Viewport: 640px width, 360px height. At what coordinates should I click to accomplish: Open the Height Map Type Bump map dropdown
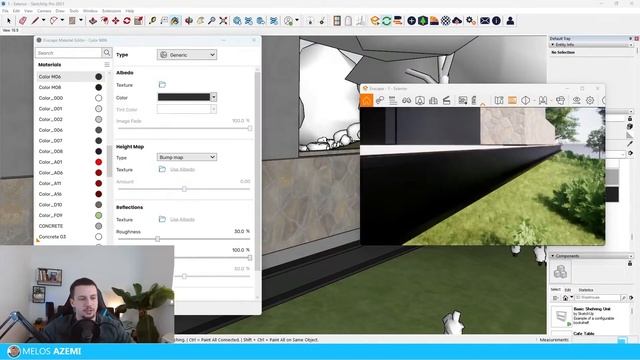pyautogui.click(x=187, y=157)
